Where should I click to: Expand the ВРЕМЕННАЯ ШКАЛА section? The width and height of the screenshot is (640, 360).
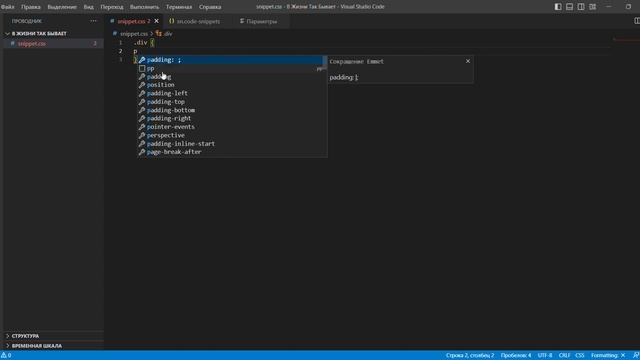pyautogui.click(x=7, y=346)
